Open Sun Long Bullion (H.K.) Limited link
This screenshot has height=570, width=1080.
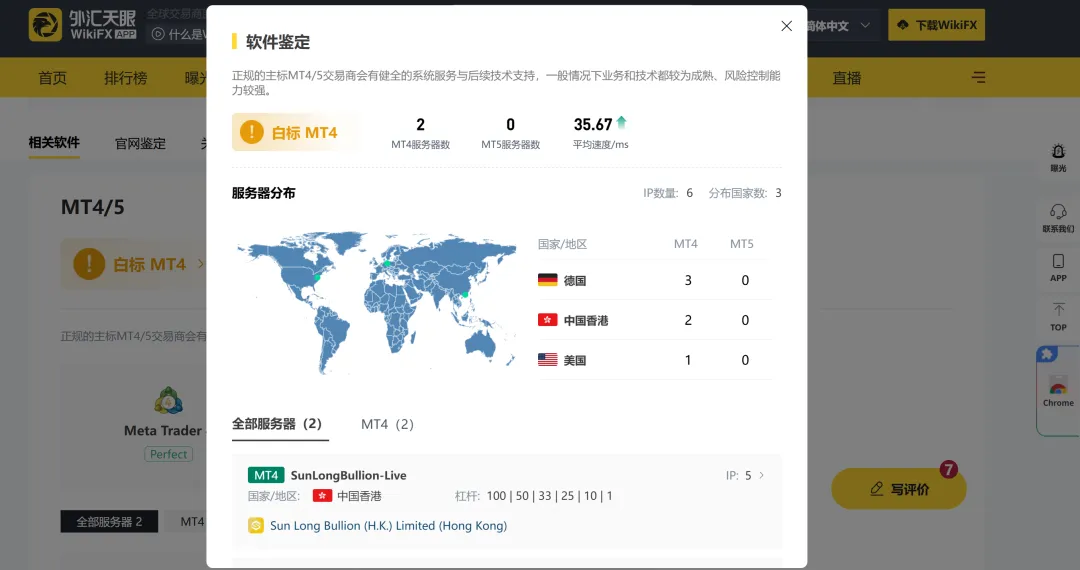pyautogui.click(x=388, y=525)
